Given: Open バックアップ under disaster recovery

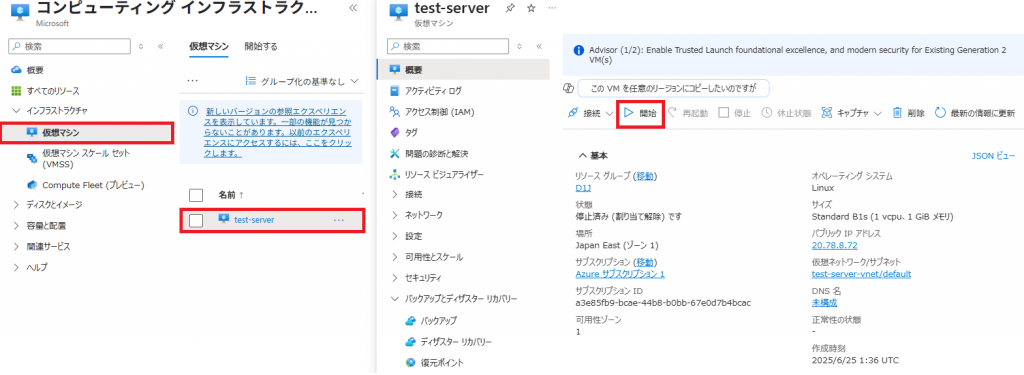Looking at the screenshot, I should coord(439,321).
